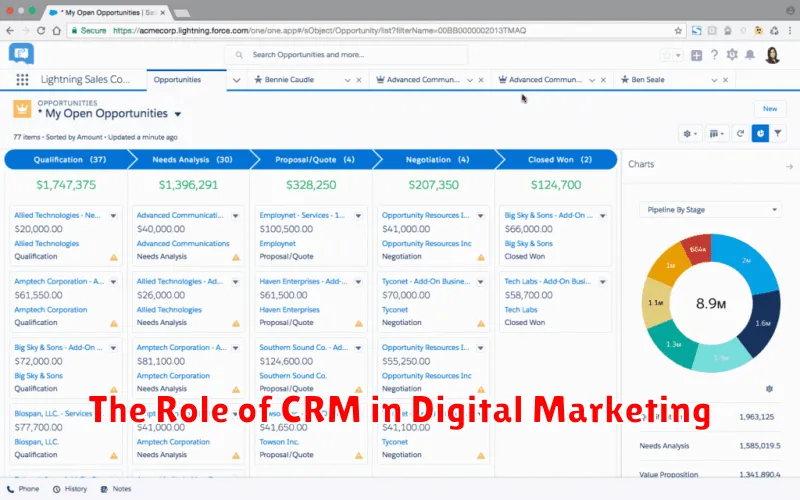Image resolution: width=800 pixels, height=500 pixels.
Task: Open the Phone utility bar item
Action: (x=23, y=489)
